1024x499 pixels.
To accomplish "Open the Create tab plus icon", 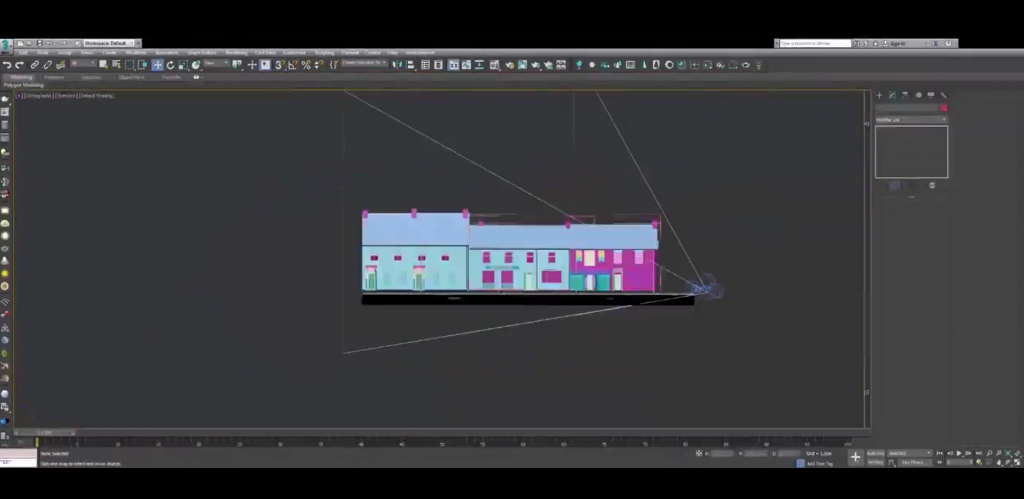I will (x=879, y=95).
